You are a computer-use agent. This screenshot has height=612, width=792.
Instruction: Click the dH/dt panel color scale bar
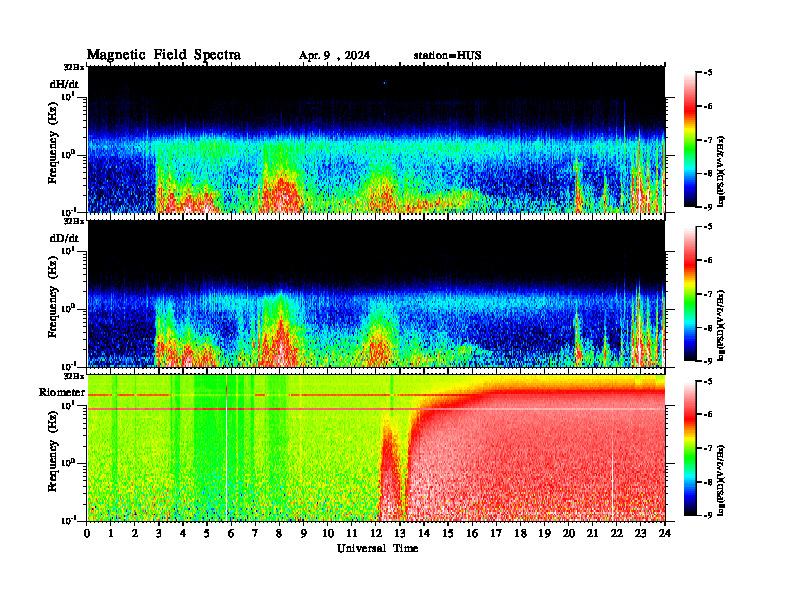[x=690, y=140]
